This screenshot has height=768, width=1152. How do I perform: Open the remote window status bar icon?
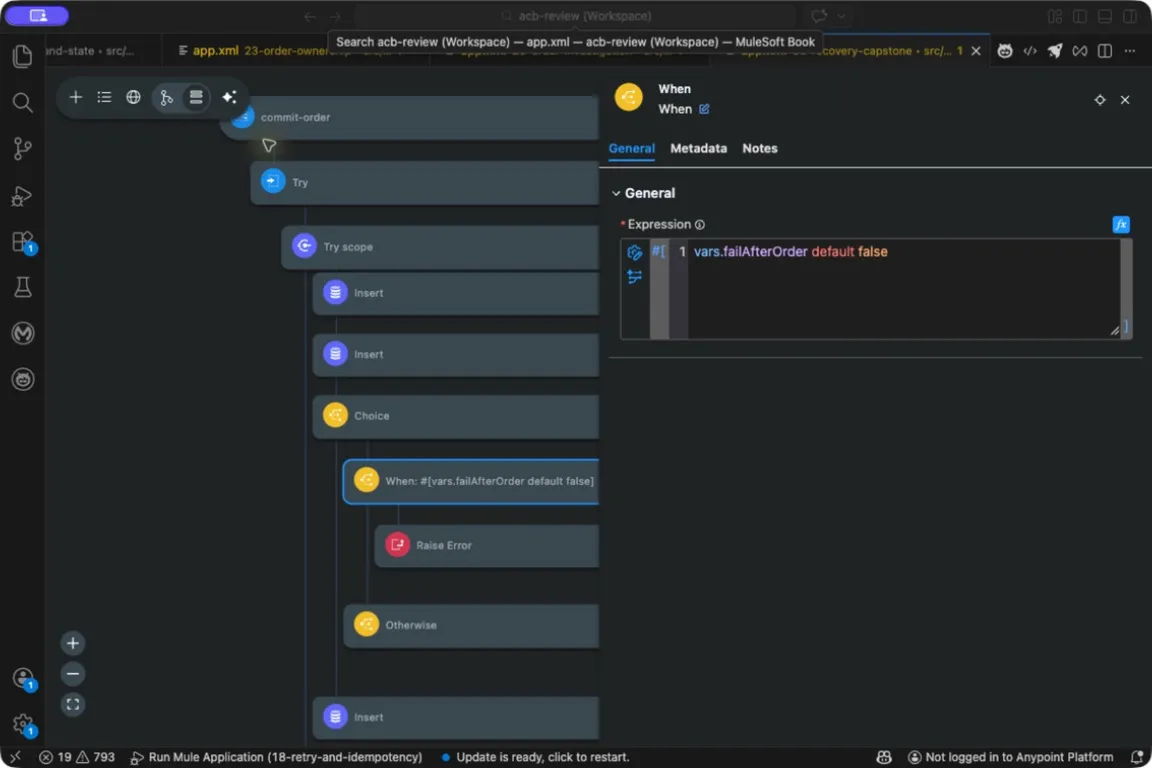pos(15,757)
